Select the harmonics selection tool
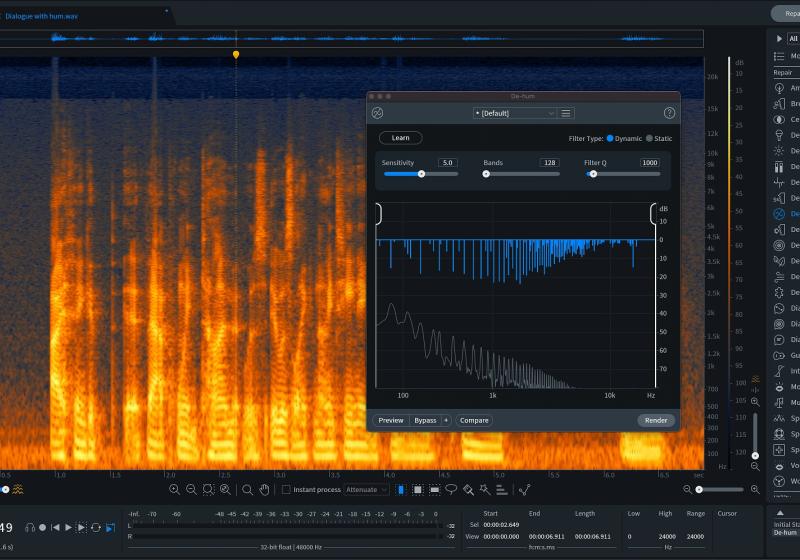The width and height of the screenshot is (800, 560). [502, 490]
